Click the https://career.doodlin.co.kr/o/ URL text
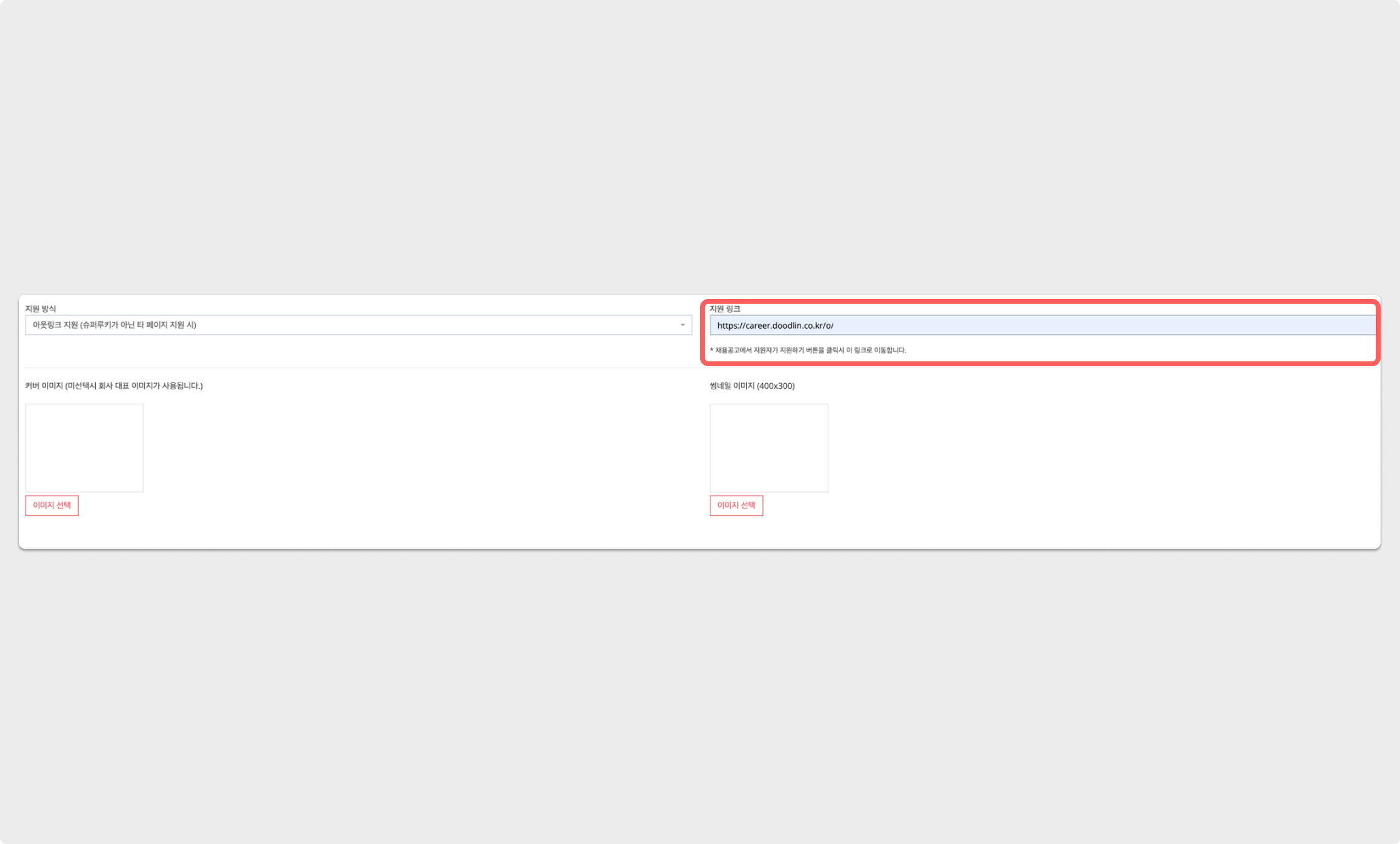Viewport: 1400px width, 844px height. coord(775,326)
